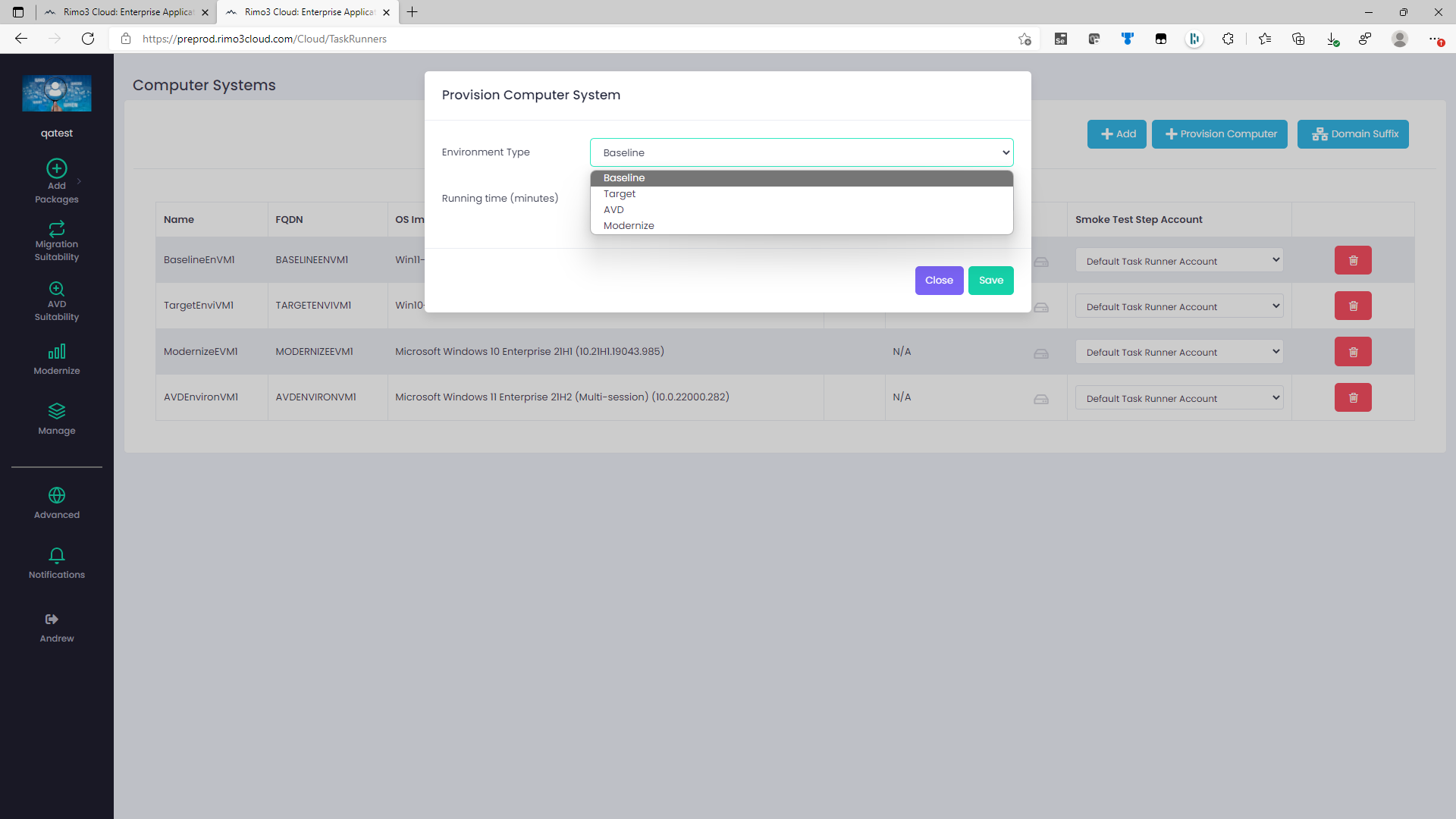Delete the ModernizeEVM1 row with the trash icon
Image resolution: width=1456 pixels, height=819 pixels.
(x=1353, y=352)
